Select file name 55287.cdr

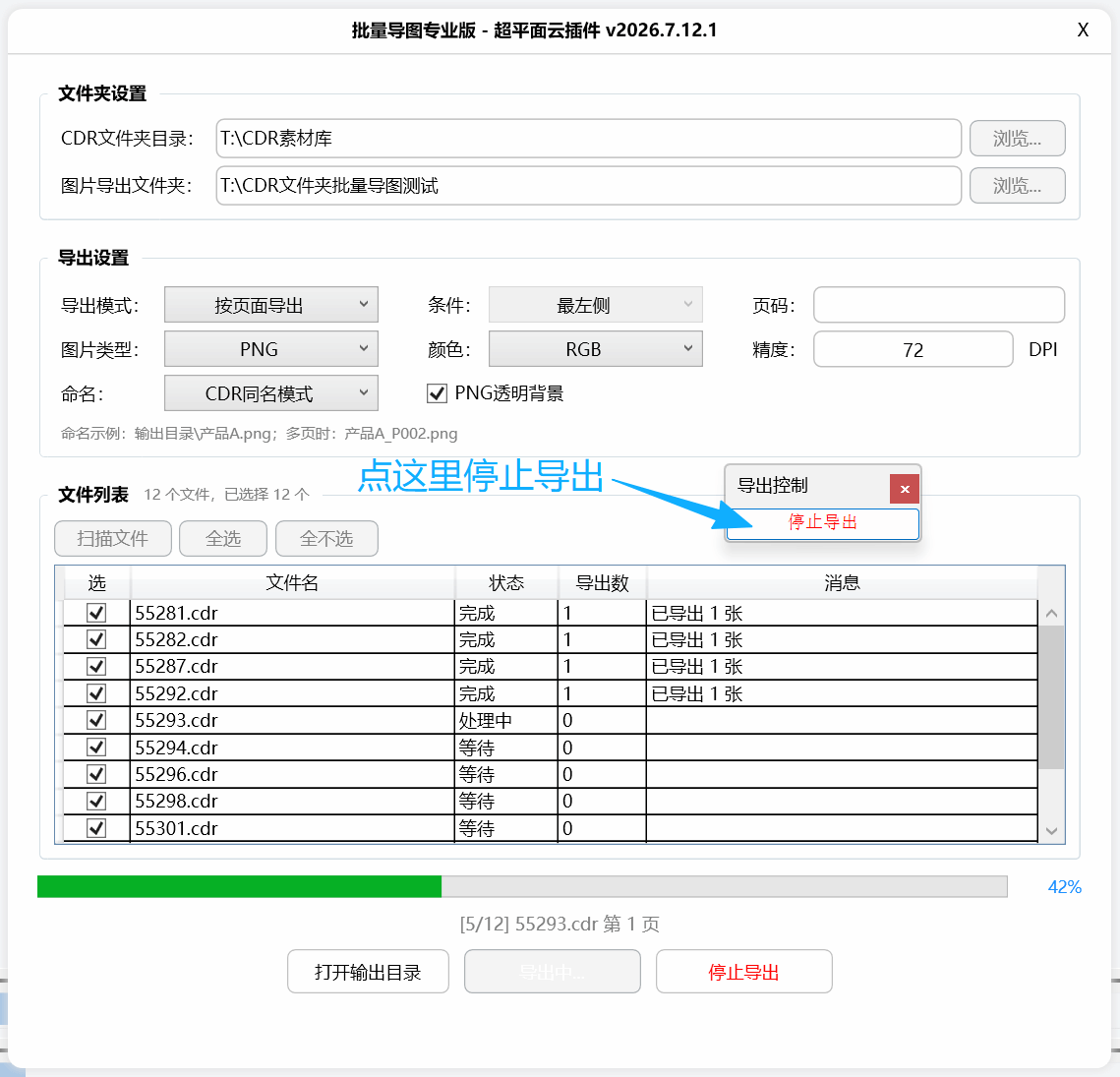[x=176, y=667]
